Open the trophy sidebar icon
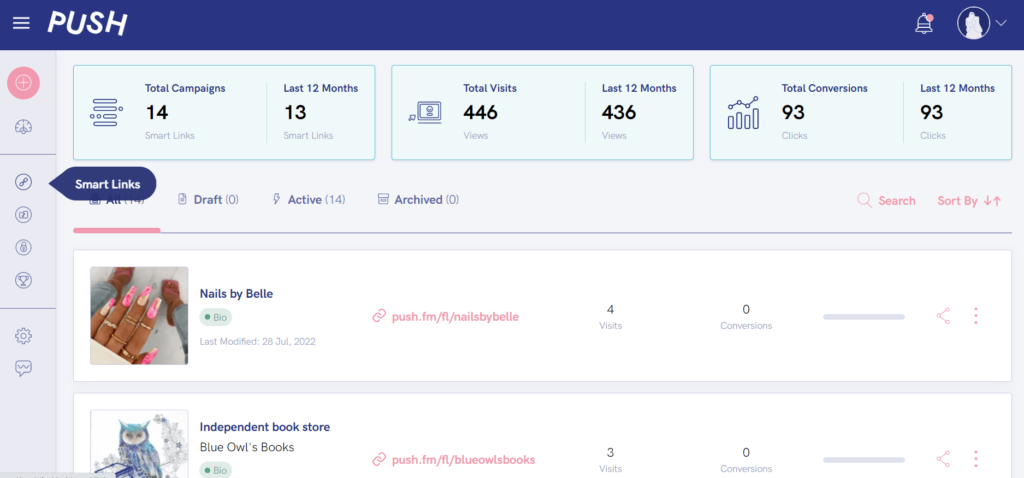1024x478 pixels. pyautogui.click(x=24, y=281)
